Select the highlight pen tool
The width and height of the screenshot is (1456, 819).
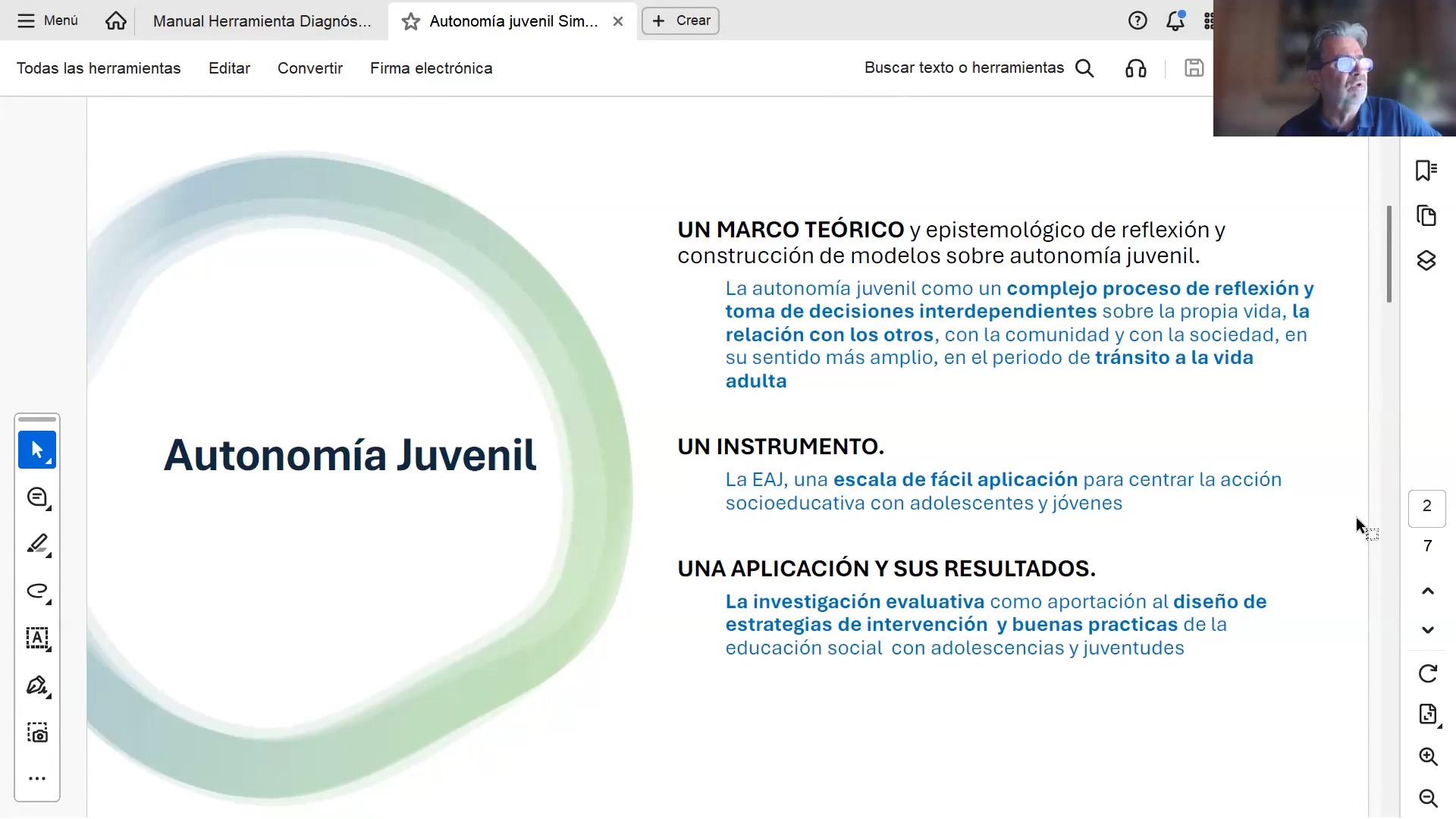37,544
